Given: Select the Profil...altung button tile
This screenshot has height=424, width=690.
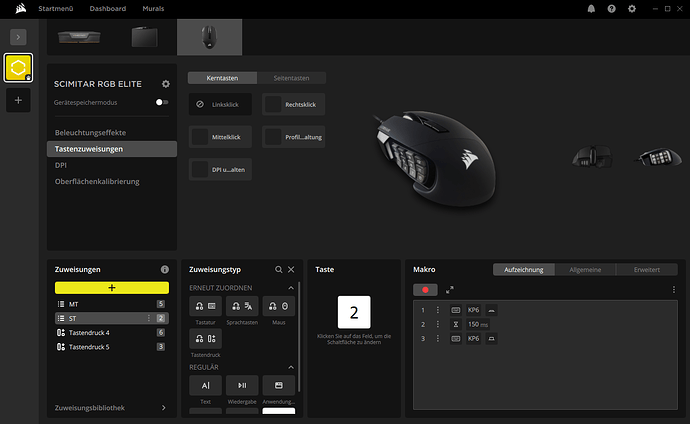Looking at the screenshot, I should 294,137.
